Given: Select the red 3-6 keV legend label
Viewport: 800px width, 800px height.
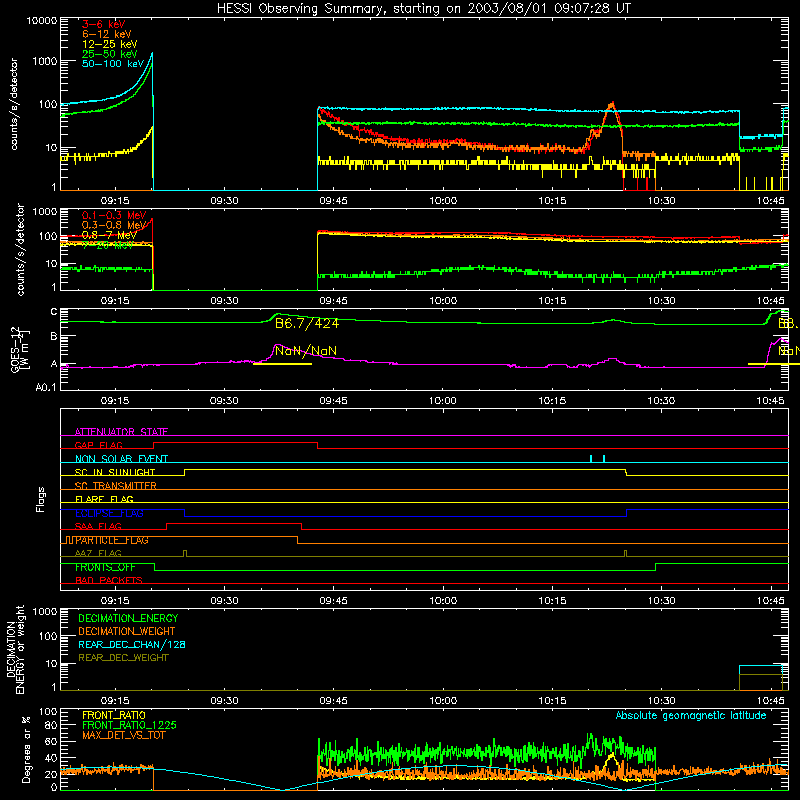Looking at the screenshot, I should 103,24.
